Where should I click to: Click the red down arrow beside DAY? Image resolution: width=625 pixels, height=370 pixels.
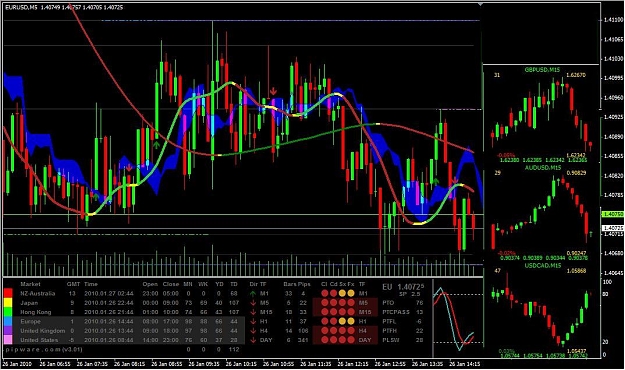(x=253, y=340)
